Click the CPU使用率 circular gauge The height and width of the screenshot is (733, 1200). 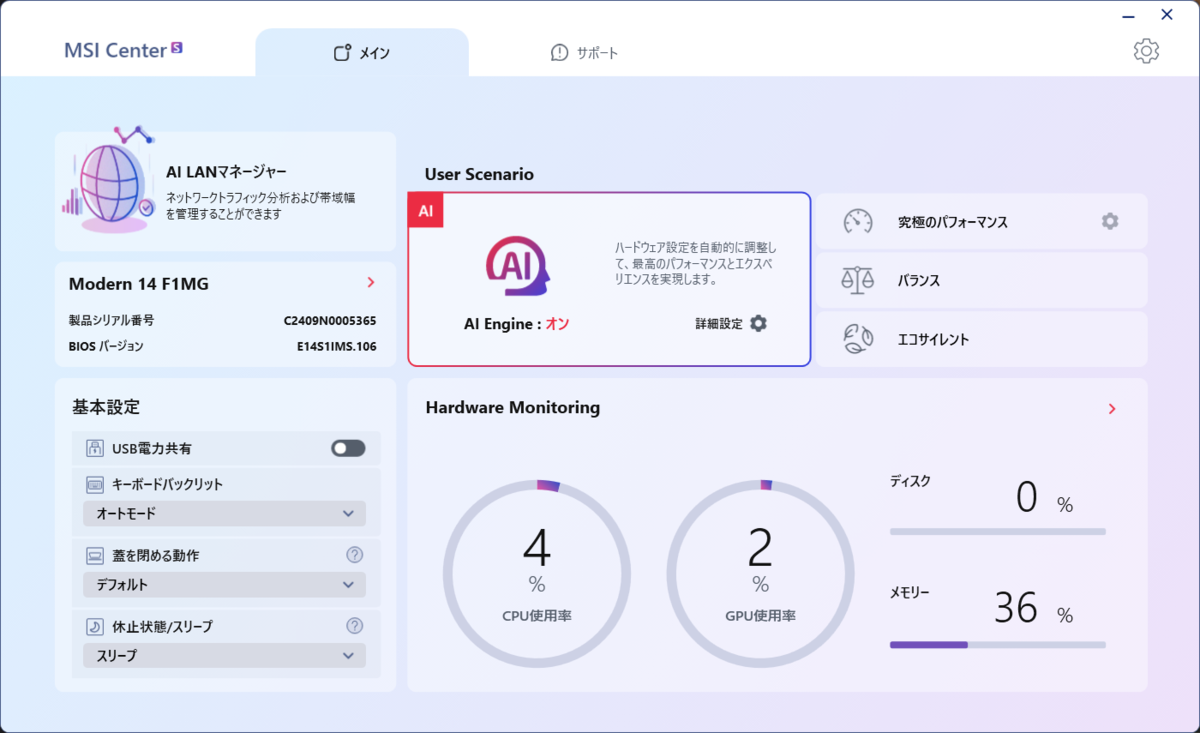click(536, 573)
